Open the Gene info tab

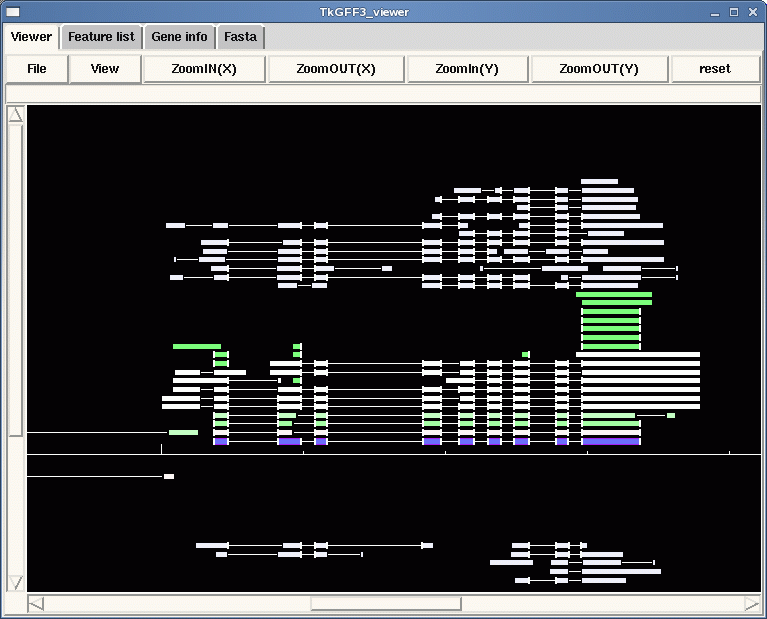click(x=179, y=37)
